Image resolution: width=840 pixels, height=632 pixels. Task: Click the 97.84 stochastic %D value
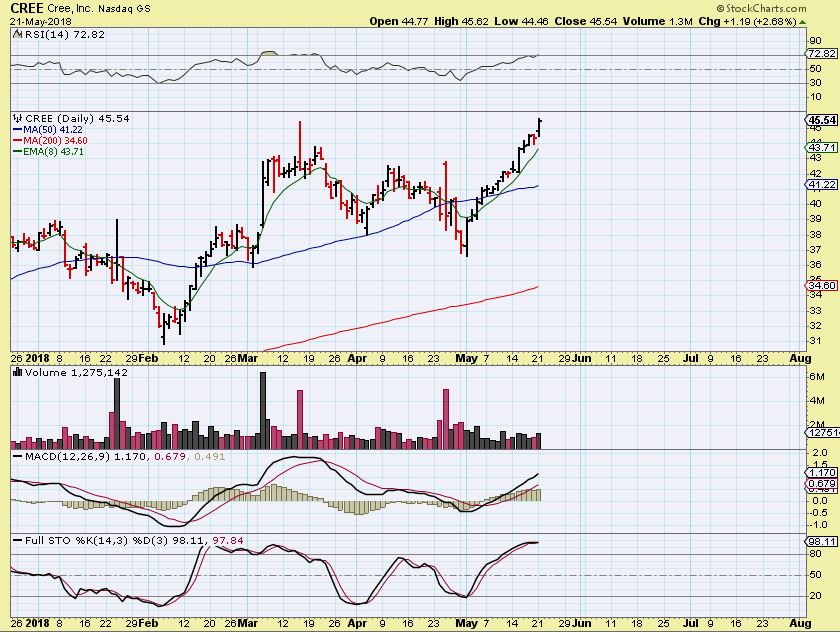[x=228, y=540]
